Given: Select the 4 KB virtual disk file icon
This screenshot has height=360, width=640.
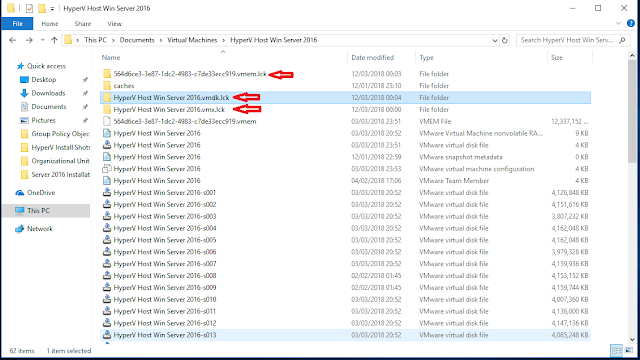Looking at the screenshot, I should (x=107, y=145).
